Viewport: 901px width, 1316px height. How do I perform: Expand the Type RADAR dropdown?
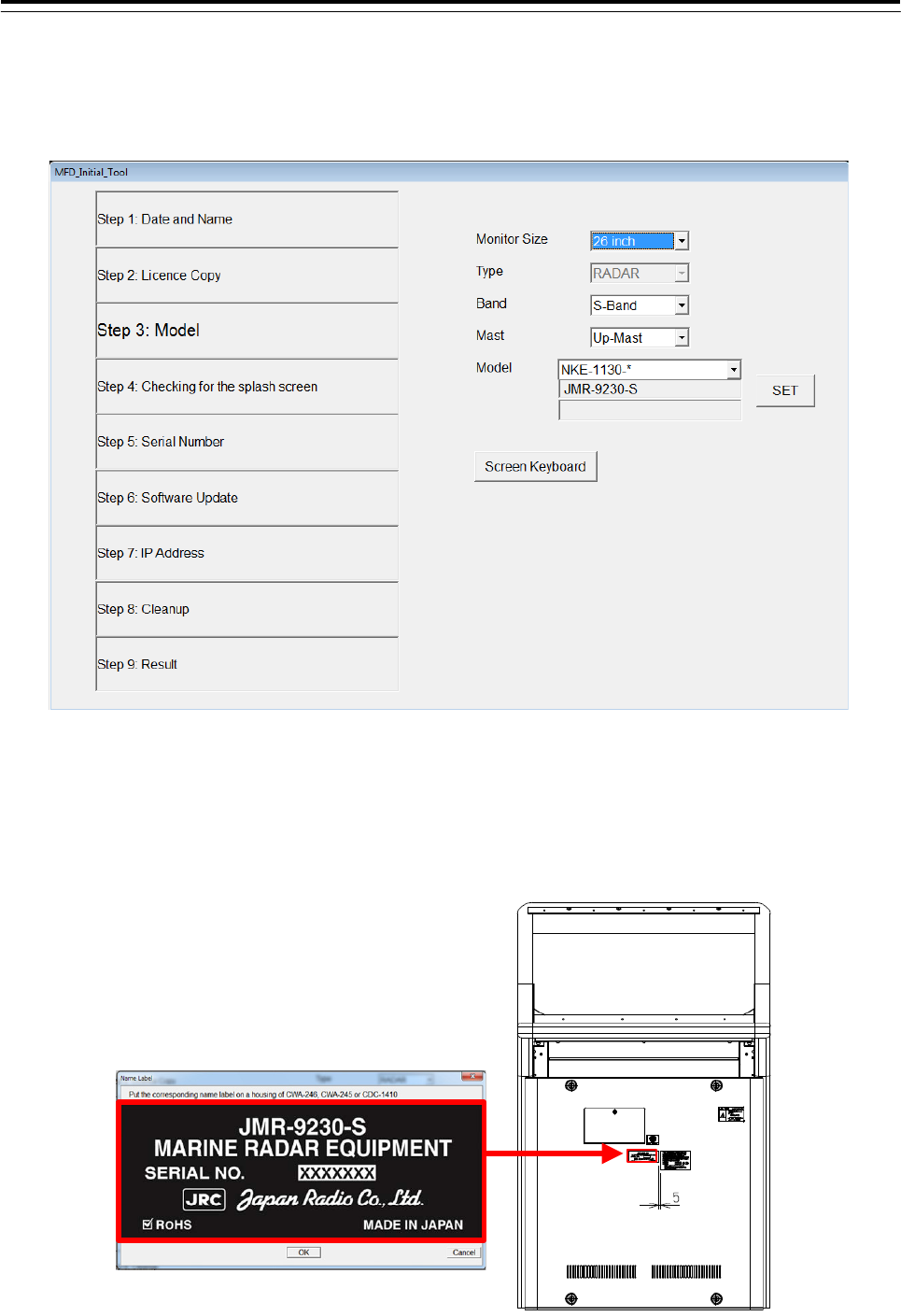pos(640,273)
